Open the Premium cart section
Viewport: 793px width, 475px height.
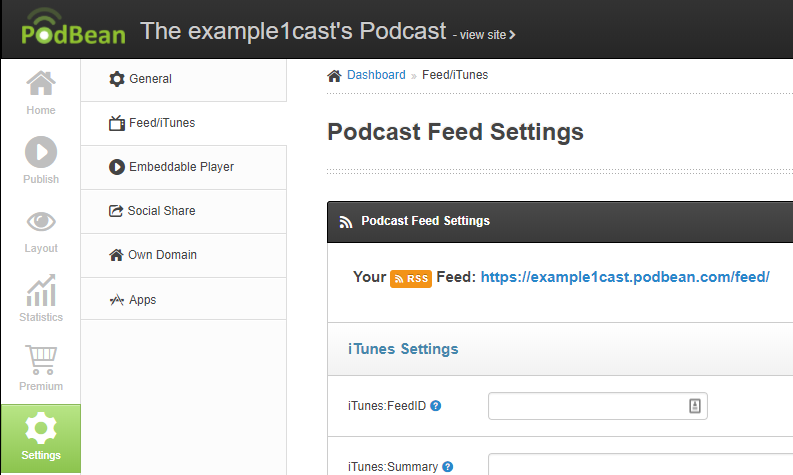click(x=41, y=368)
